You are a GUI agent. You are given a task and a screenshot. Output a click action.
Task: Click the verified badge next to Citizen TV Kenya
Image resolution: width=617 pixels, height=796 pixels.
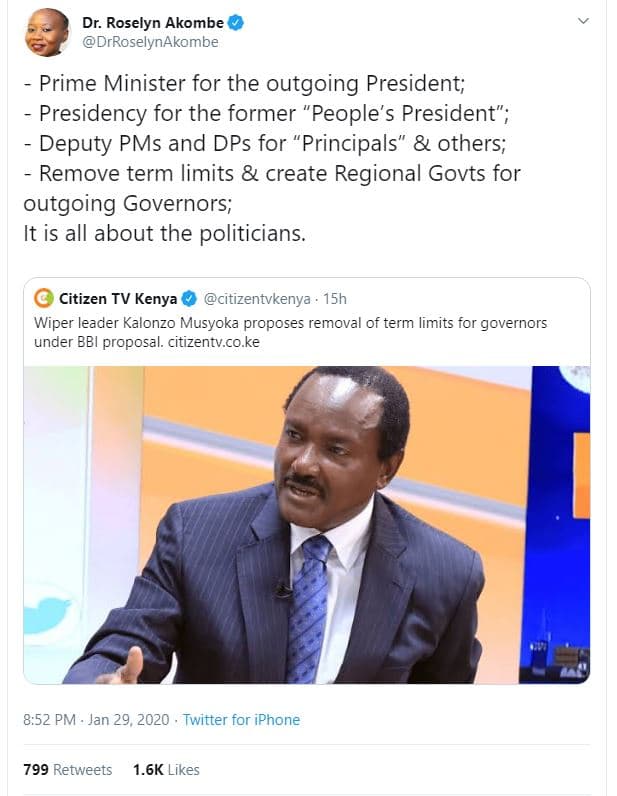(189, 298)
